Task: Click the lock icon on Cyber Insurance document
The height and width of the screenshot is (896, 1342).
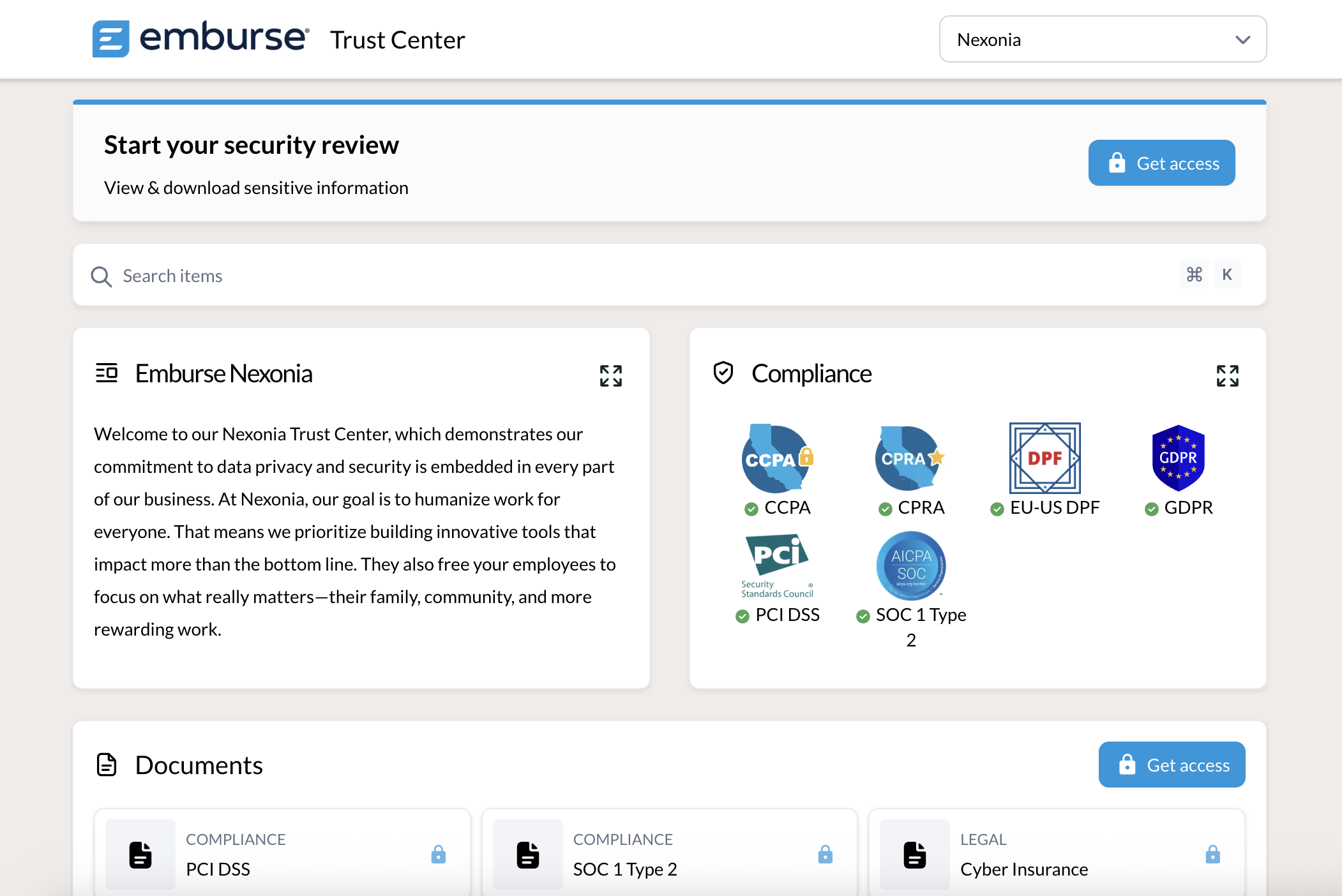Action: pos(1213,854)
